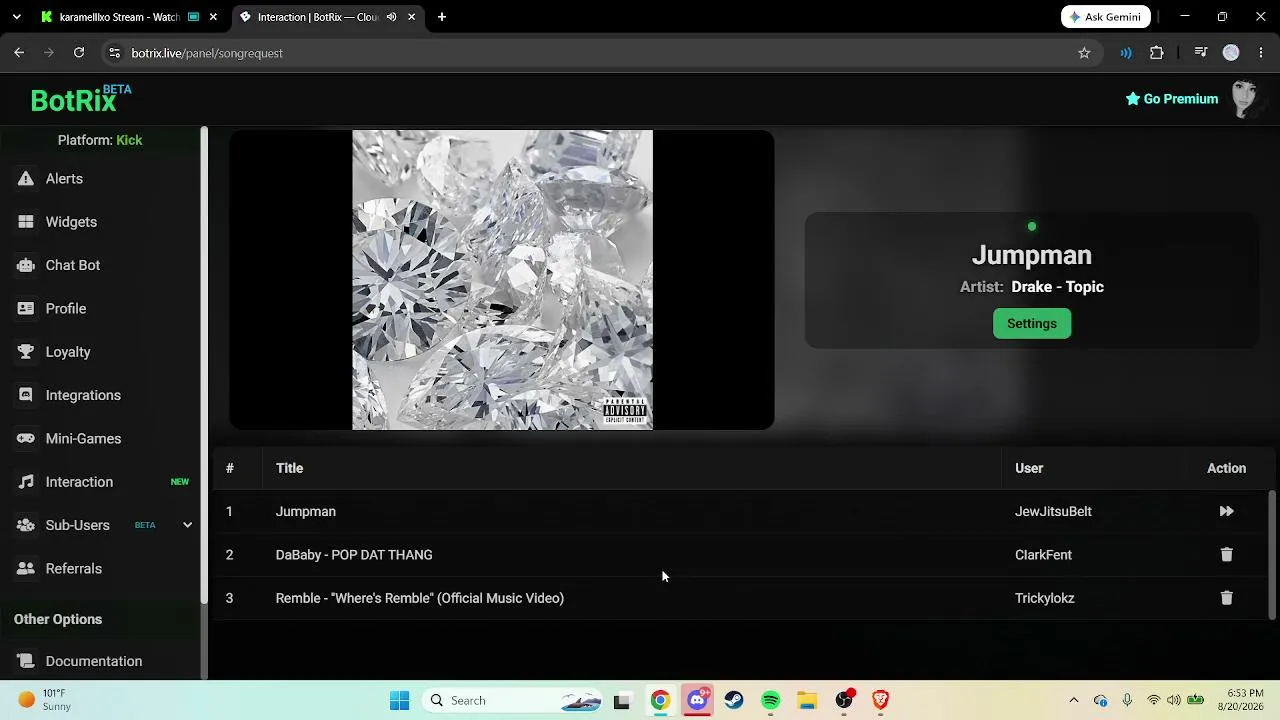Open the Widgets sidebar section

71,222
